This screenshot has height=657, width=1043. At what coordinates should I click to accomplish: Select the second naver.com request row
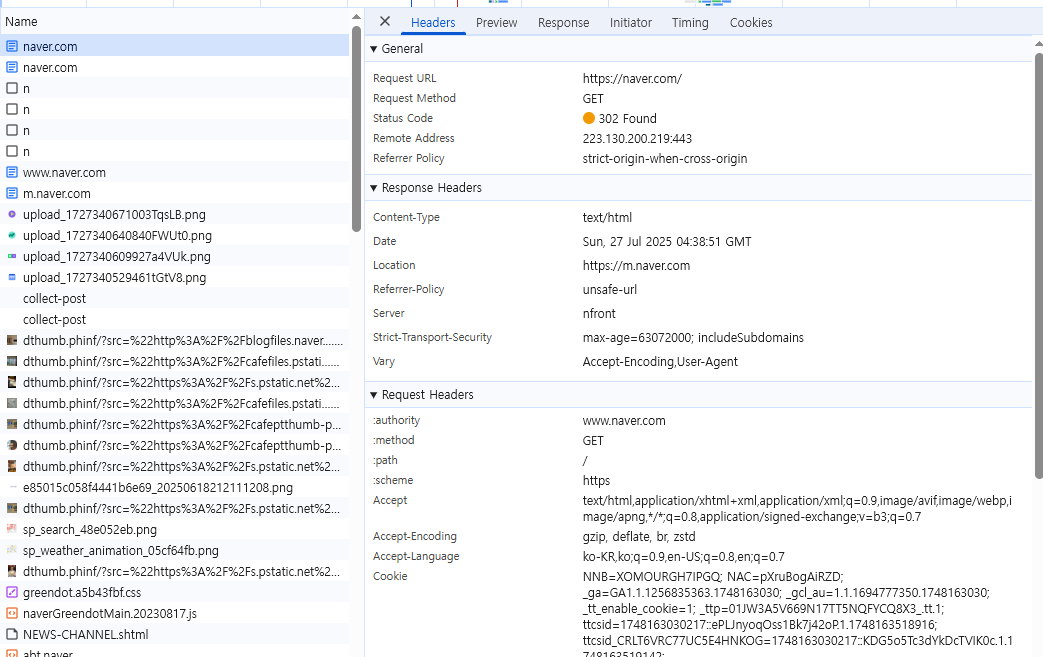click(x=174, y=67)
